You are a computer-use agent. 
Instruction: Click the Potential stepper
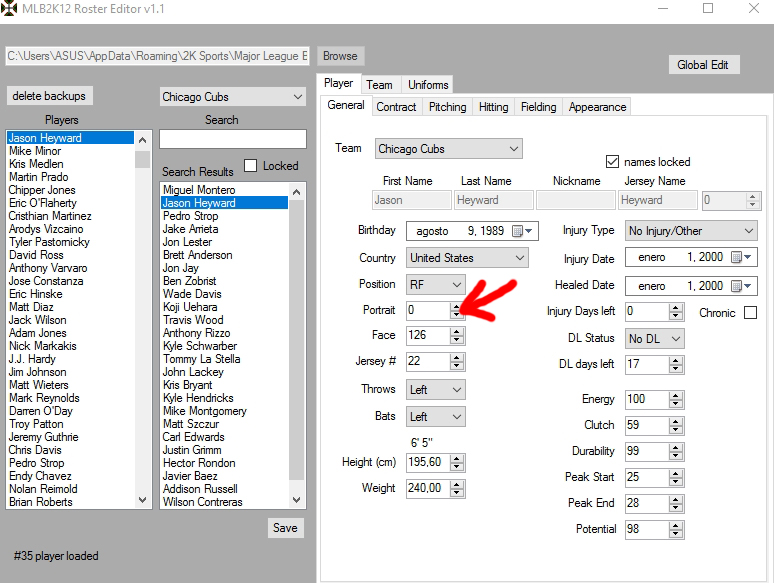[x=676, y=530]
